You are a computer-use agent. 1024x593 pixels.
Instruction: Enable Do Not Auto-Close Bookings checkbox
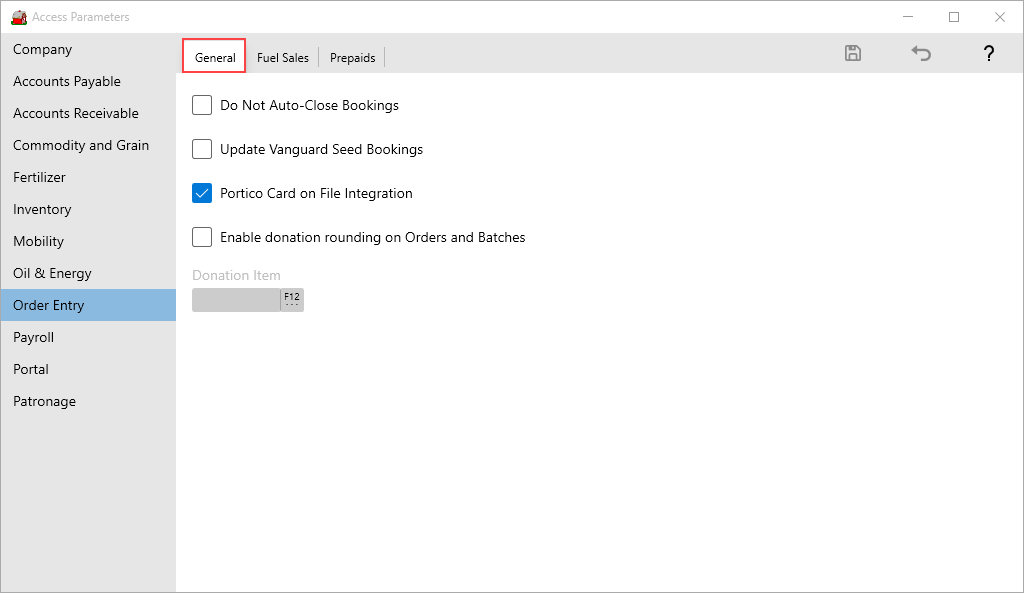point(202,105)
